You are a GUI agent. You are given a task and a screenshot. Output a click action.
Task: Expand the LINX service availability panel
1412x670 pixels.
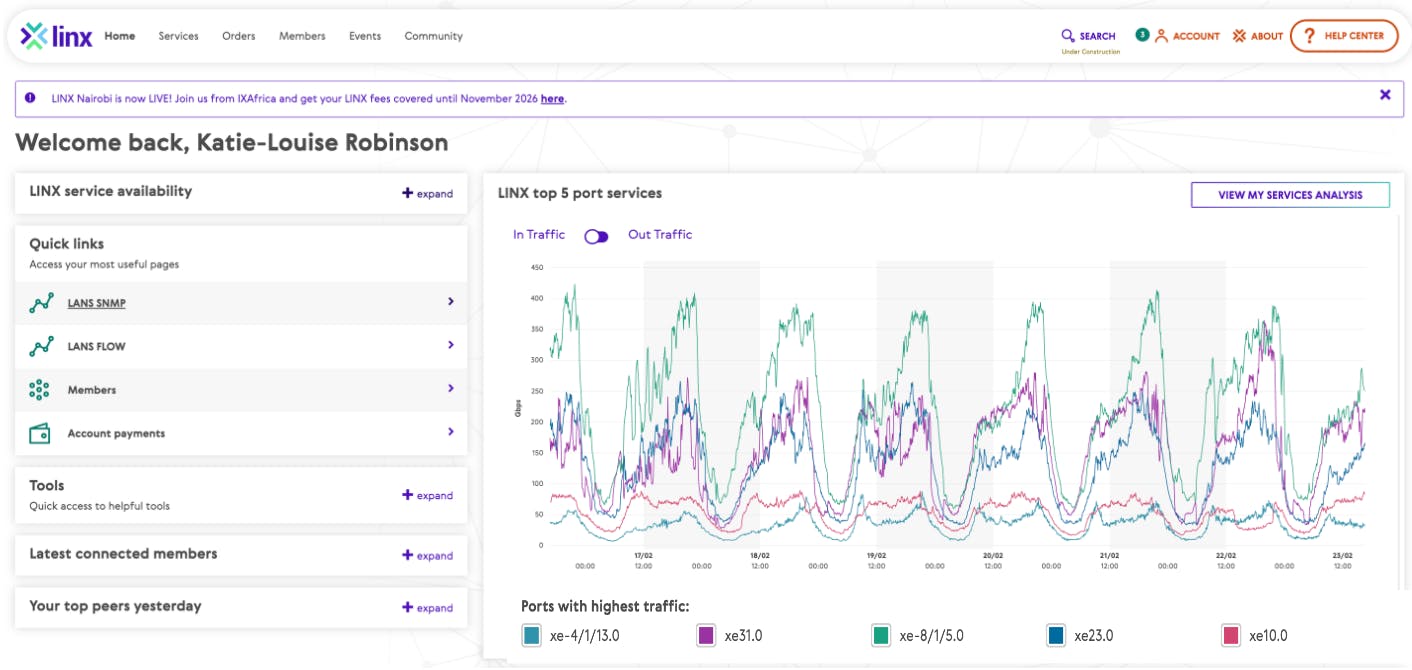428,193
